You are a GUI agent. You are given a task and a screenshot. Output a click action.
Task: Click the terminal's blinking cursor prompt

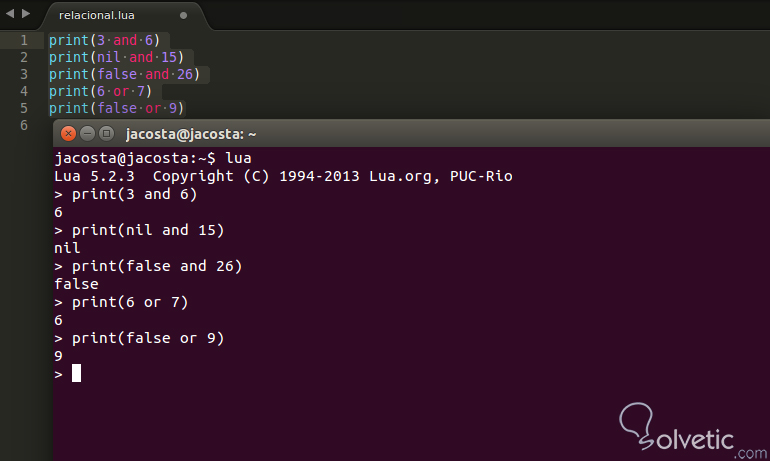[76, 374]
